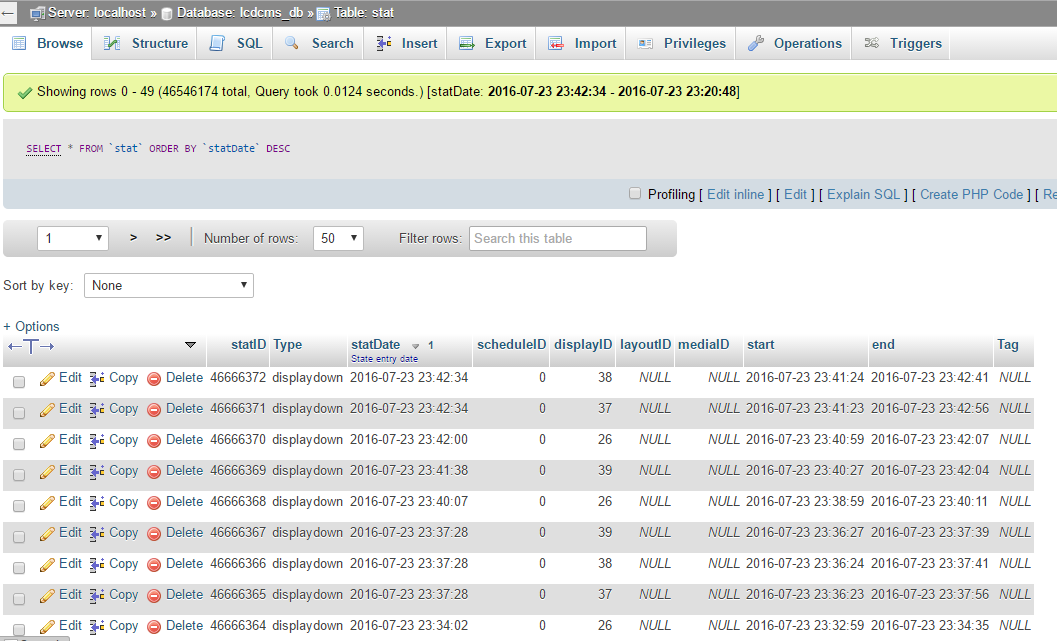1057x641 pixels.
Task: Open the page number dropdown
Action: click(73, 238)
